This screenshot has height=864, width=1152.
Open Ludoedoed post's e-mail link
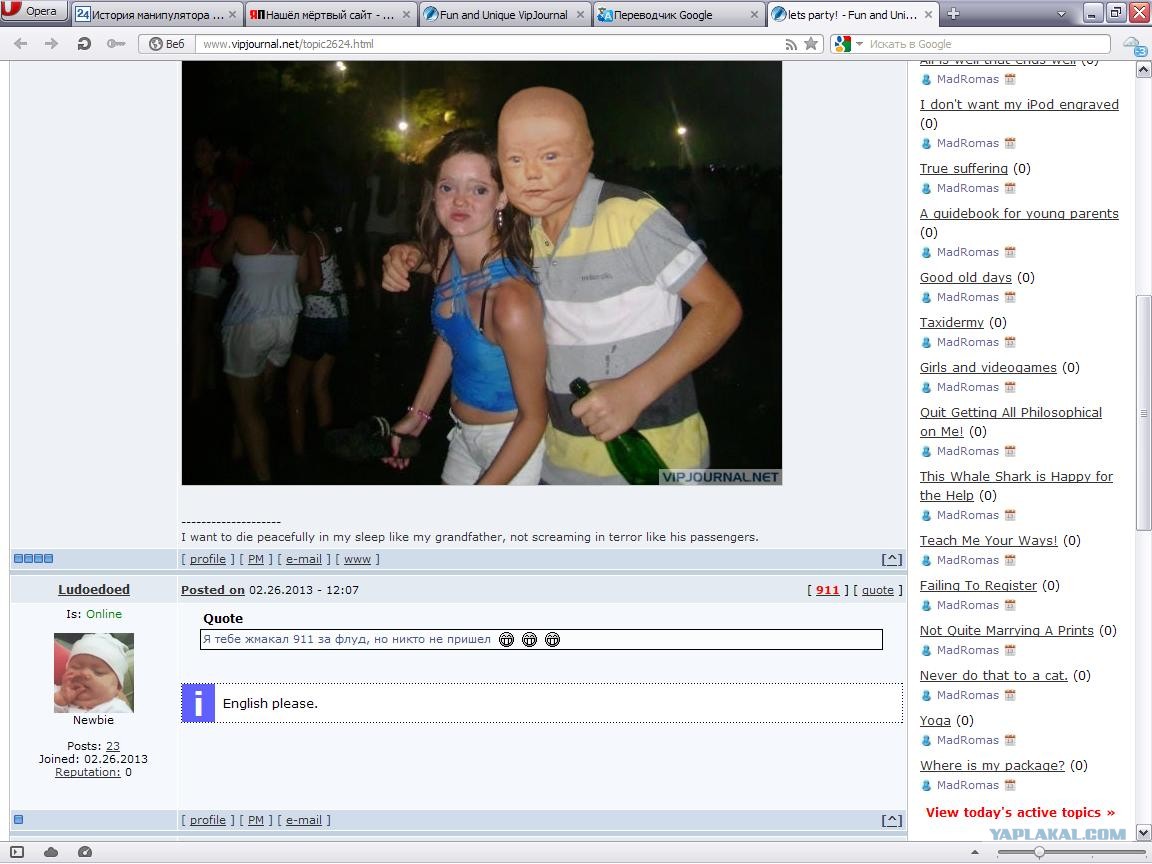click(x=303, y=820)
